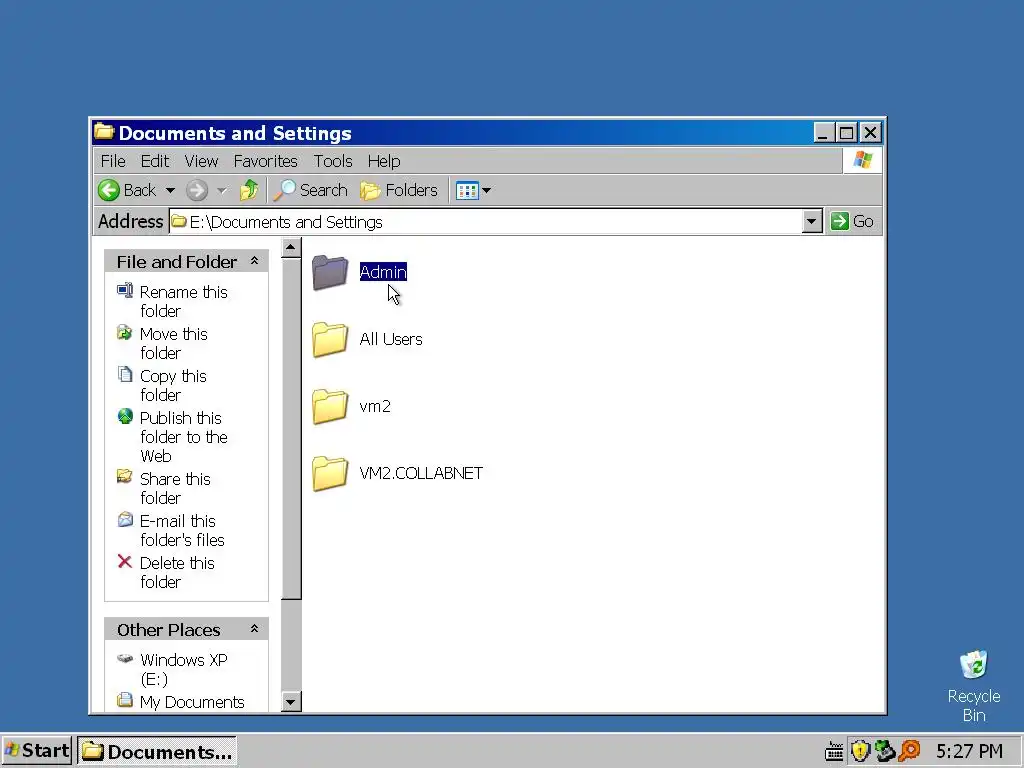
Task: Click the red X Delete icon
Action: coord(125,561)
